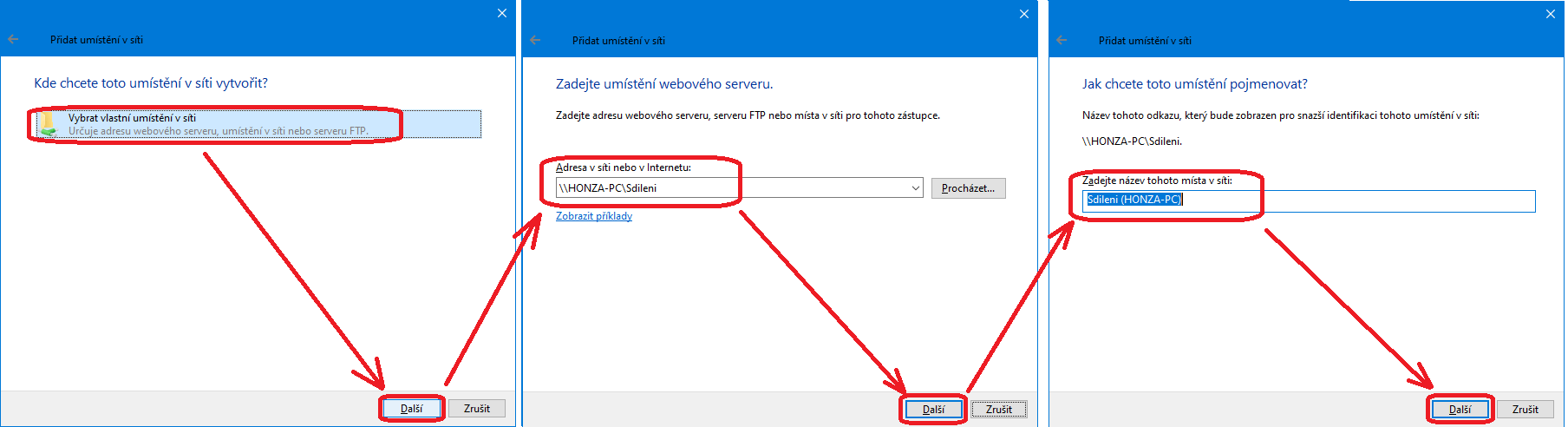
Task: Go back in the second wizard window
Action: [535, 40]
